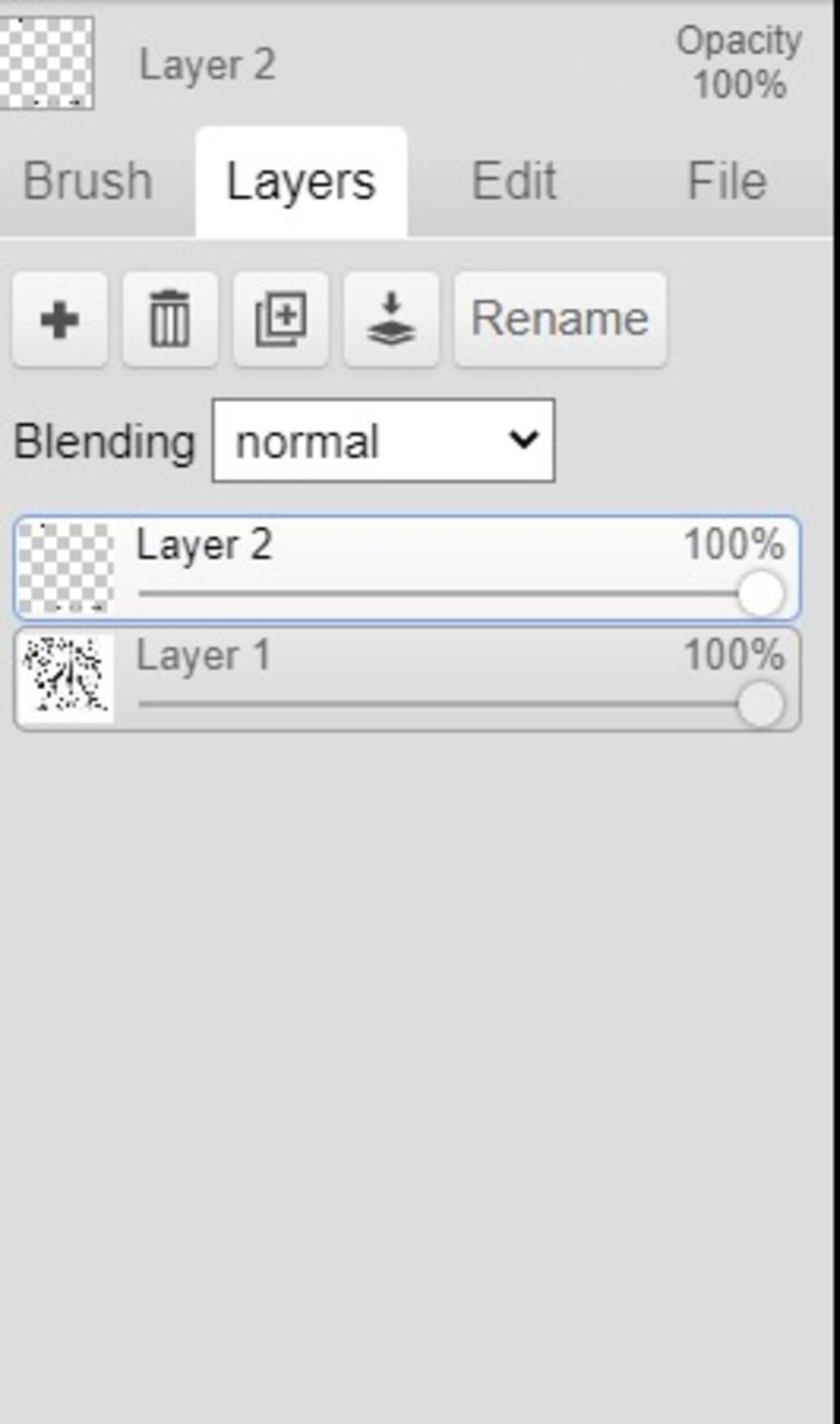
Task: Delete the layer using the trash icon
Action: 170,319
